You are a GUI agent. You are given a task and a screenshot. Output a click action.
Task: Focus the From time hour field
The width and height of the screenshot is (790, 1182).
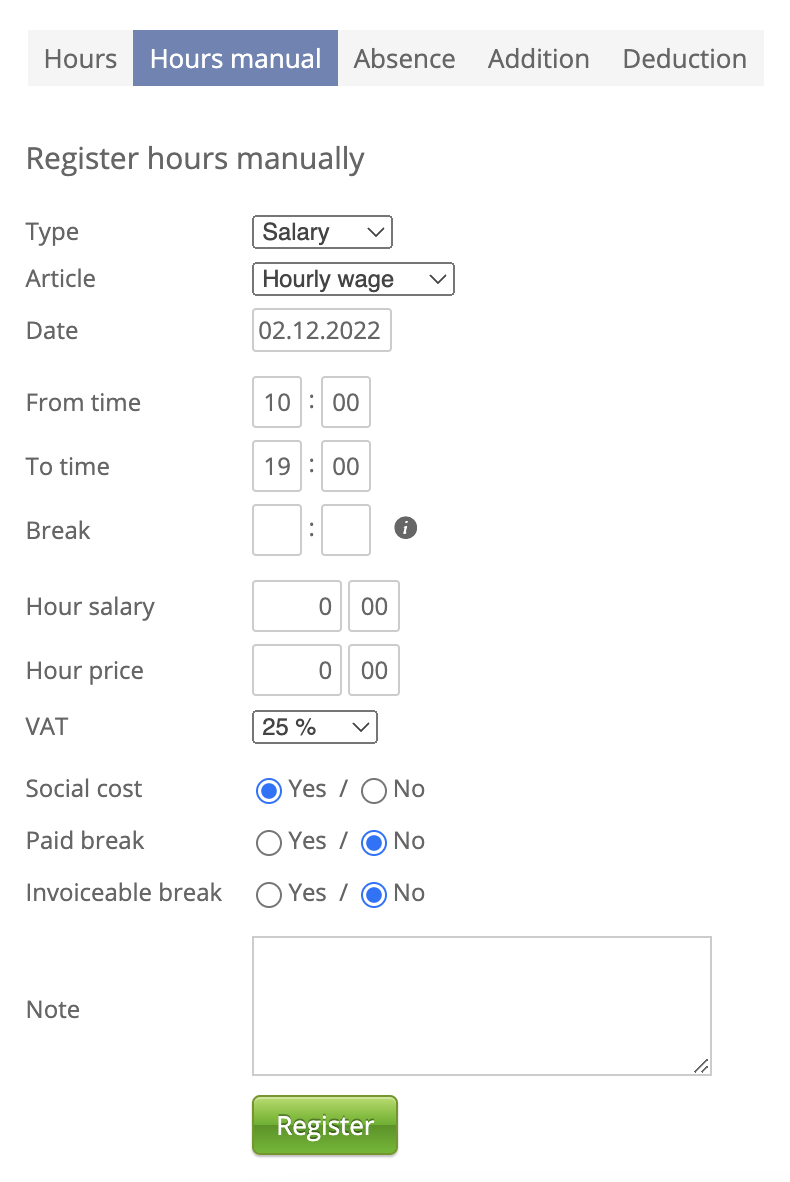tap(277, 402)
